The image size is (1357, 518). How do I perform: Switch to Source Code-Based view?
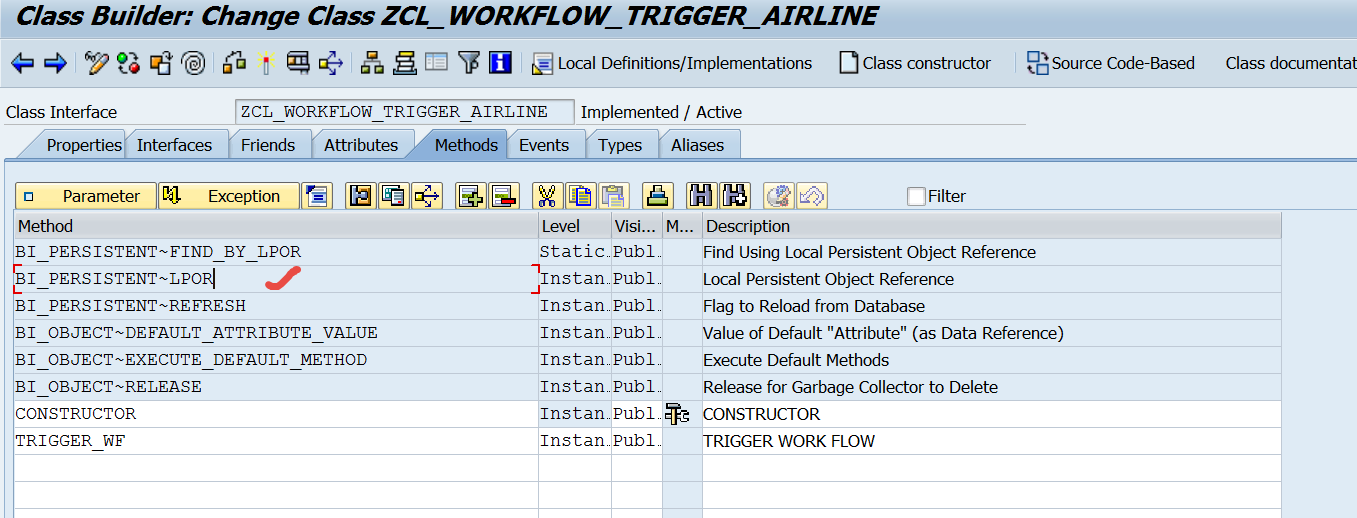(1111, 63)
